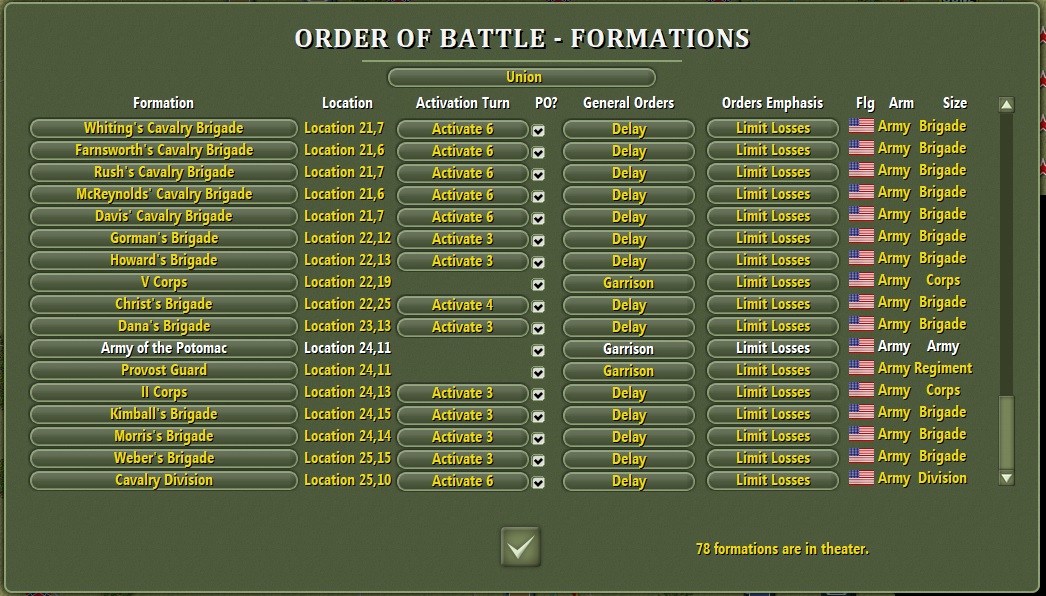Uncheck PO for Army of the Potomac
The height and width of the screenshot is (596, 1046).
[x=538, y=348]
